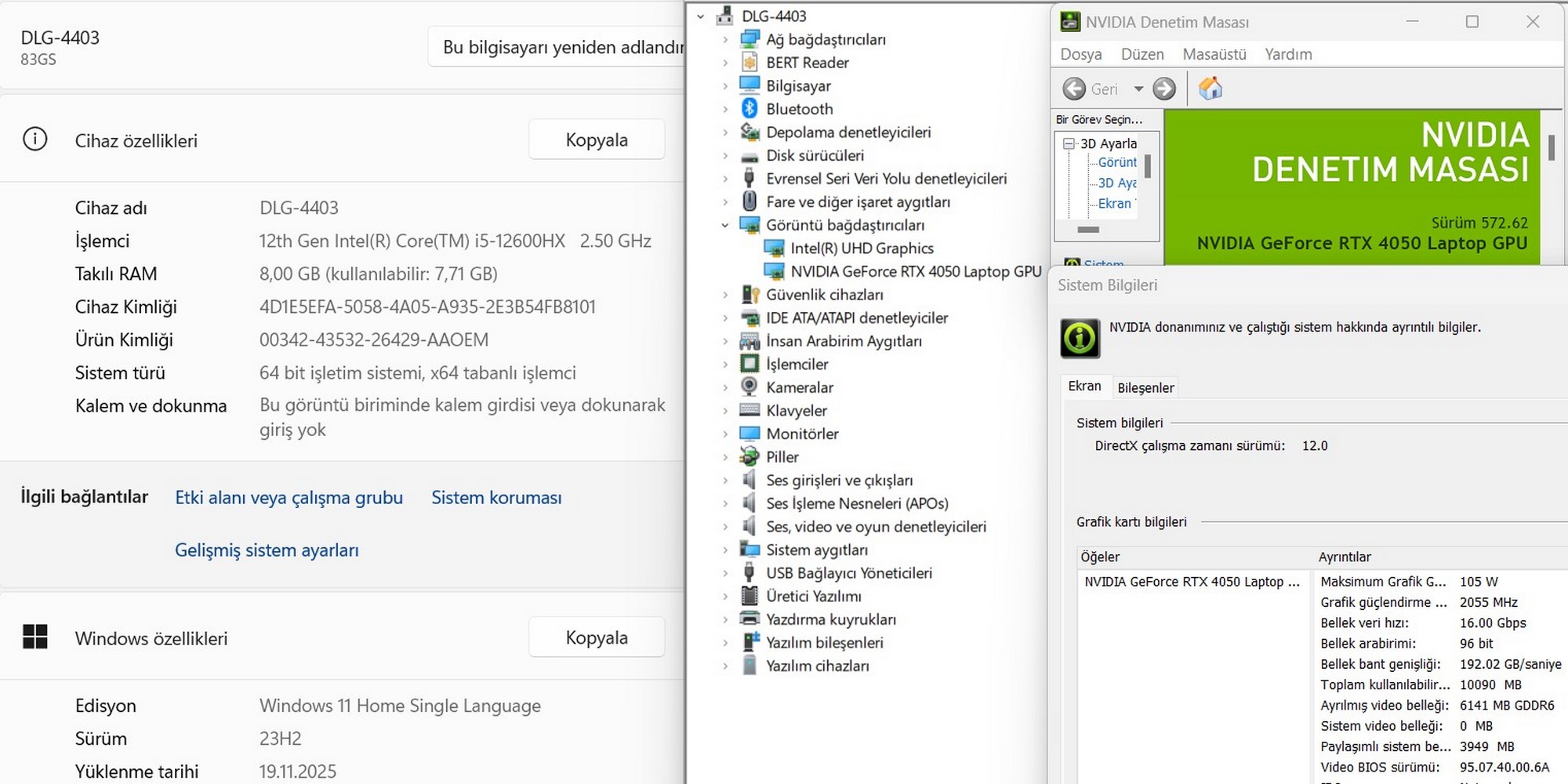The image size is (1568, 784).
Task: Click Kopyala next to Cihaz özellikleri
Action: (x=596, y=140)
